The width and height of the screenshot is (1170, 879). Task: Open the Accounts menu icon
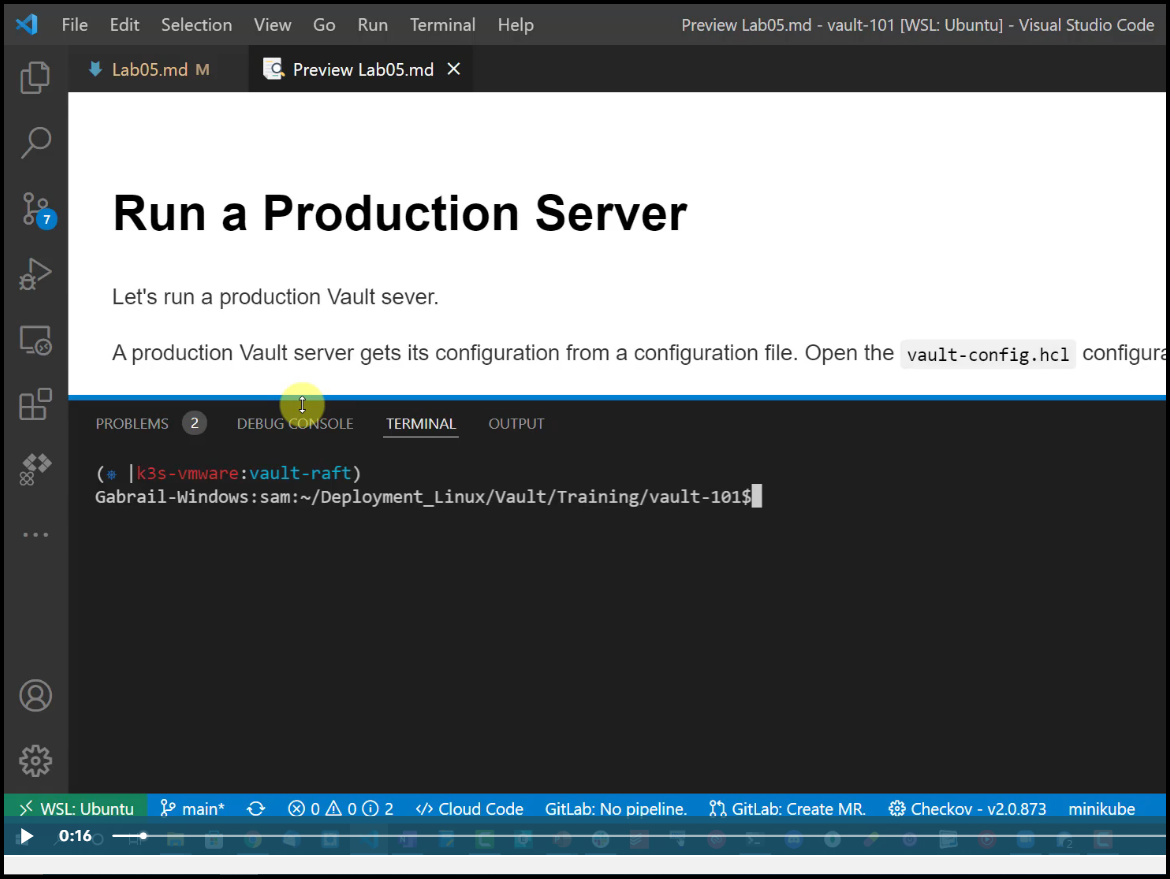pos(35,695)
